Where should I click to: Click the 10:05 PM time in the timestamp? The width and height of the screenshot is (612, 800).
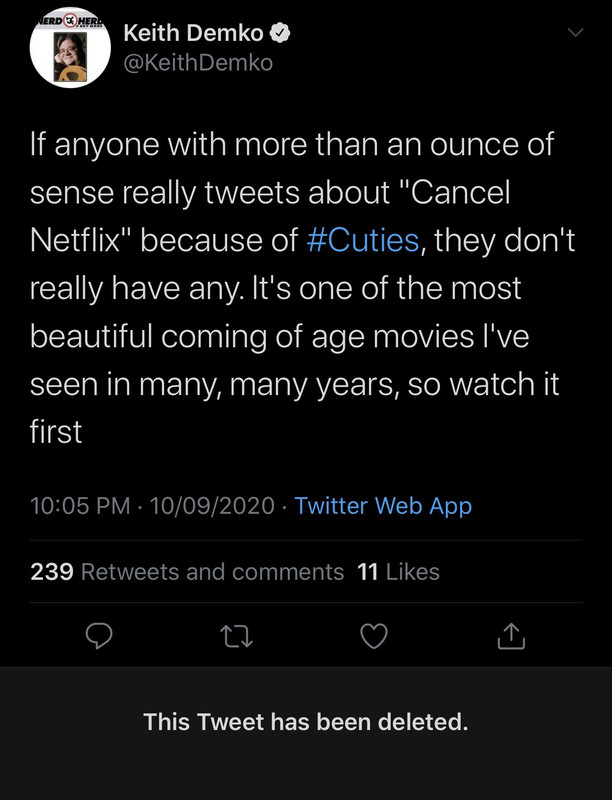(80, 506)
